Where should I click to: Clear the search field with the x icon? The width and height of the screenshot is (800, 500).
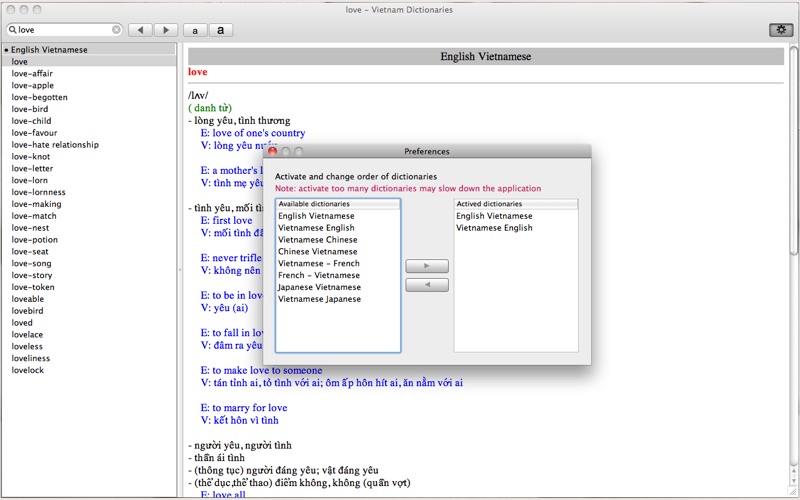[116, 30]
